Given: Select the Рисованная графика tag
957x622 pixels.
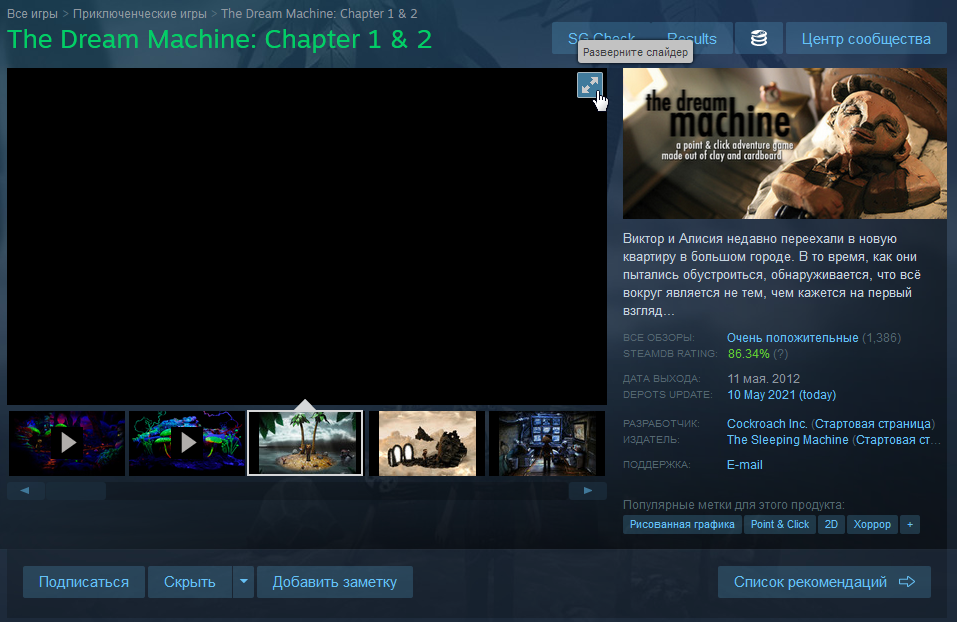Looking at the screenshot, I should point(682,524).
